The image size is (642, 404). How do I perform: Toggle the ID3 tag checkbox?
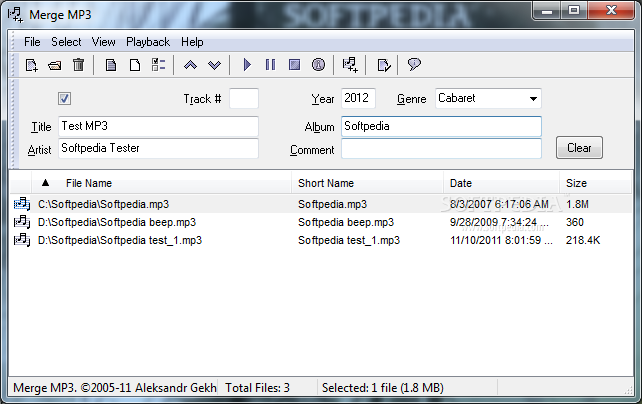click(64, 98)
